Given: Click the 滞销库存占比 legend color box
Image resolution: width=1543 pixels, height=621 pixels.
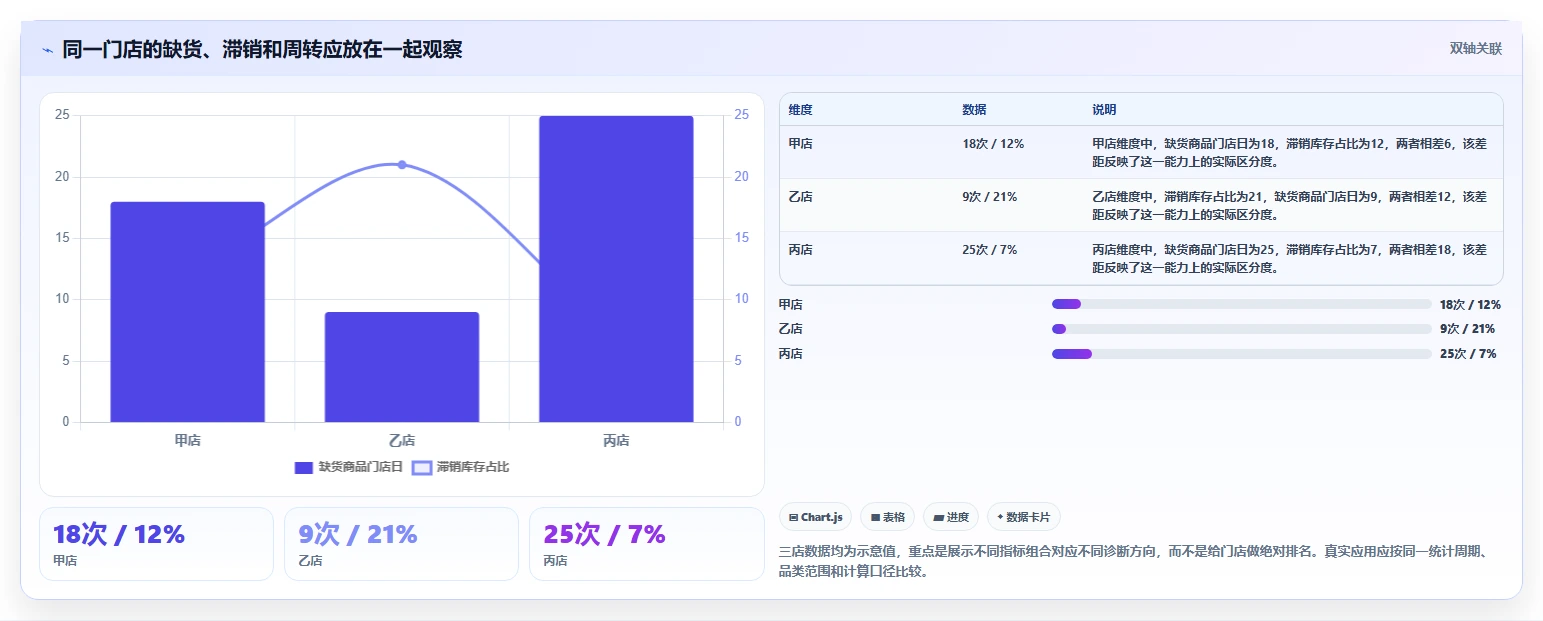Looking at the screenshot, I should pos(422,468).
